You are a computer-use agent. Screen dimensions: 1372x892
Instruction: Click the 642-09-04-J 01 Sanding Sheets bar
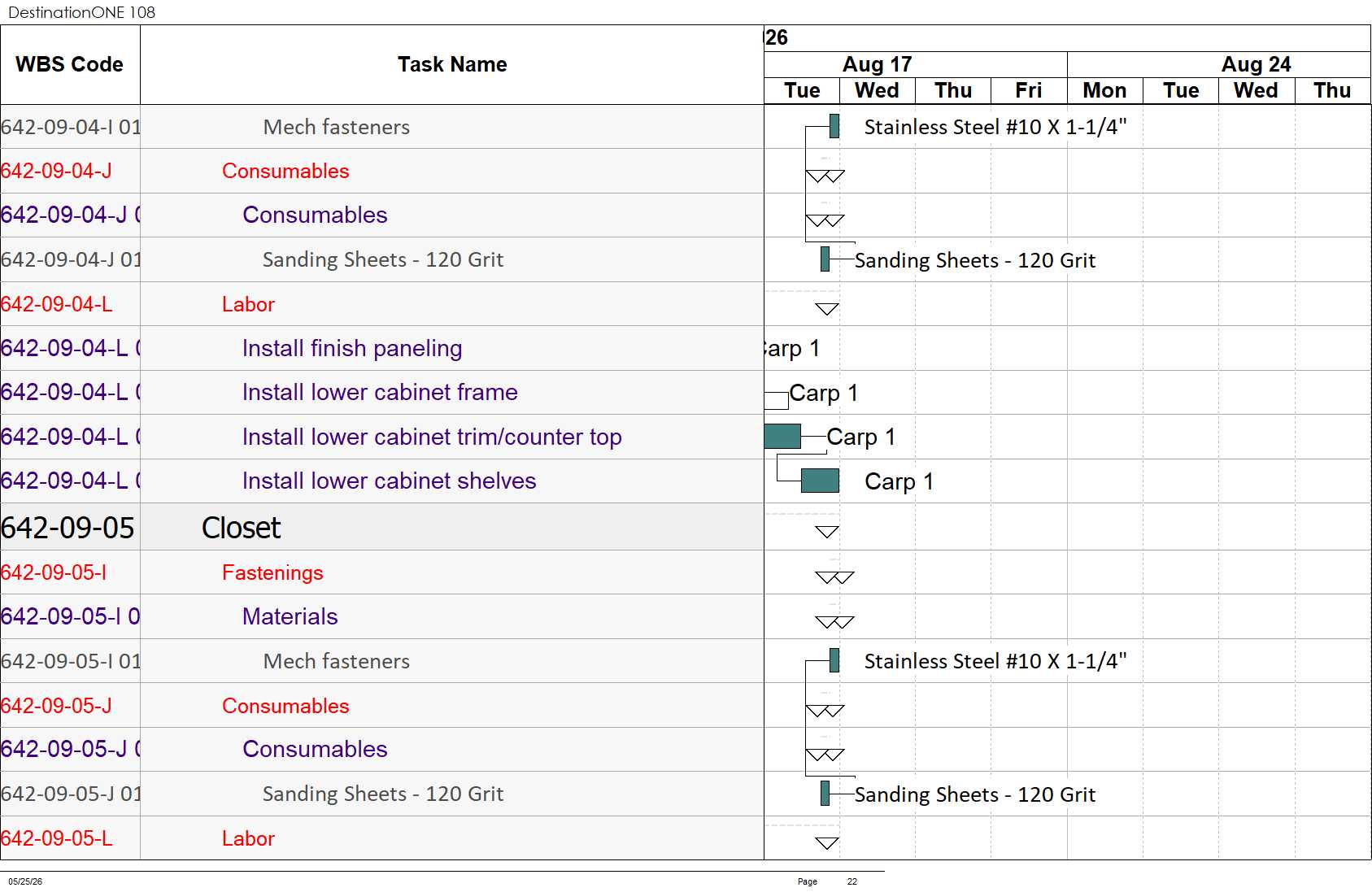[825, 259]
